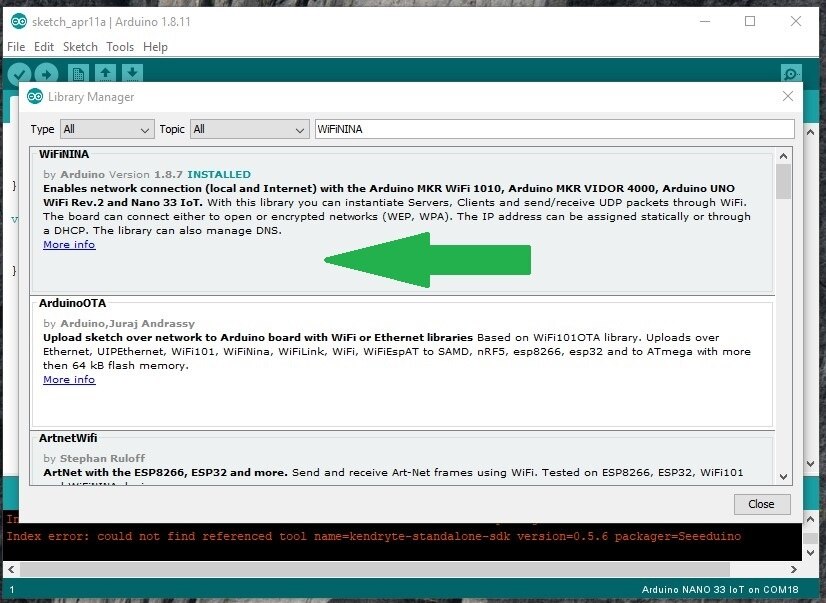Click the INSTALLED label on WiFiNINA
This screenshot has width=826, height=603.
click(x=219, y=174)
